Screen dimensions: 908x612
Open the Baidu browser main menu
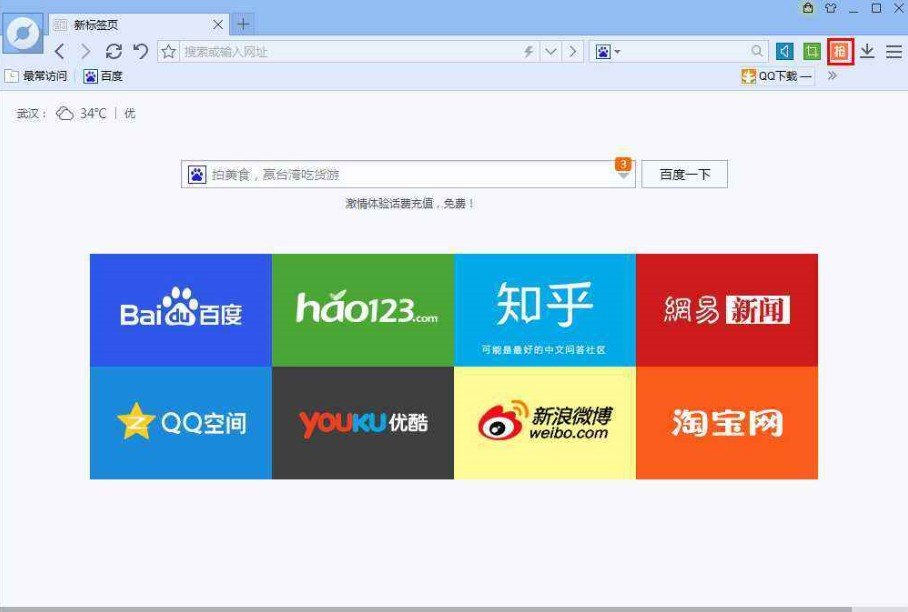[x=894, y=51]
